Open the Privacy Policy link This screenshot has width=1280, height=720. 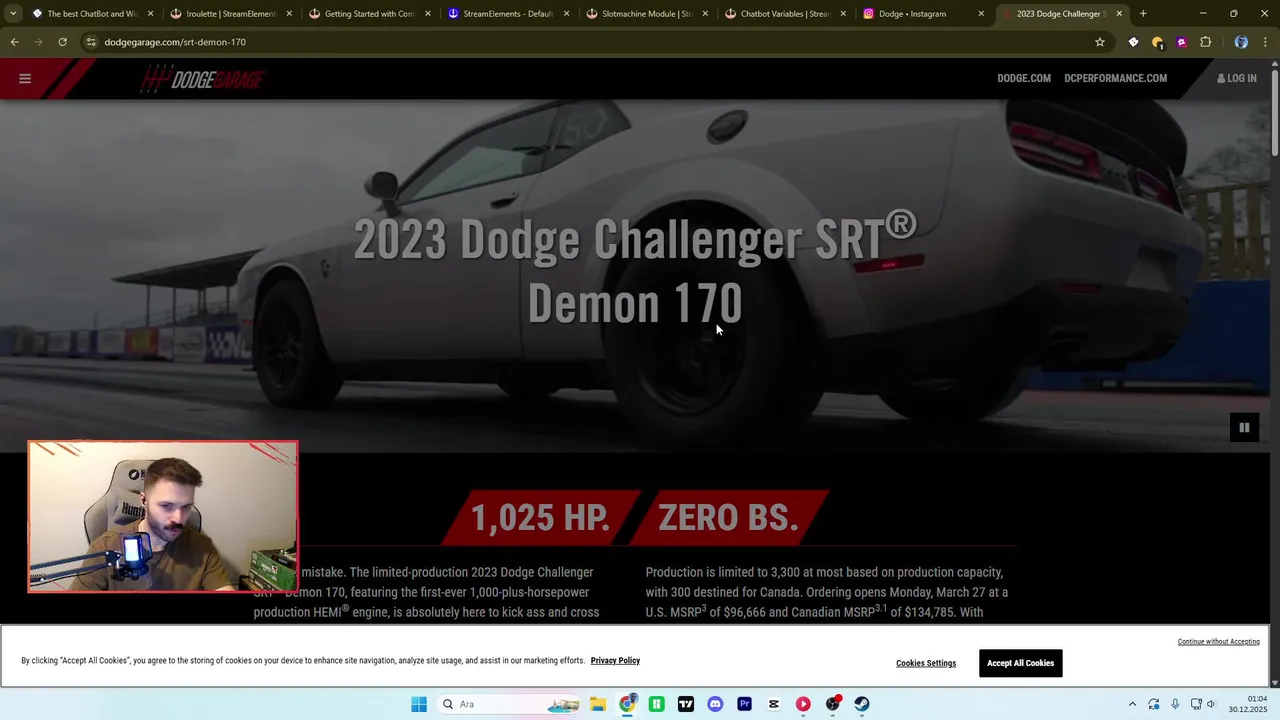coord(615,661)
